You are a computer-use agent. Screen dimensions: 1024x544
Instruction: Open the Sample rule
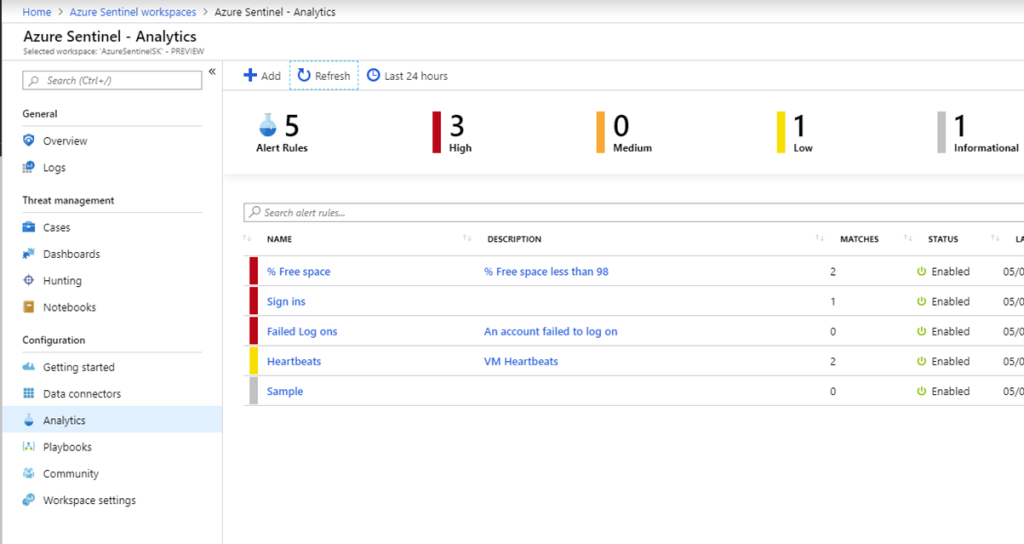coord(285,391)
